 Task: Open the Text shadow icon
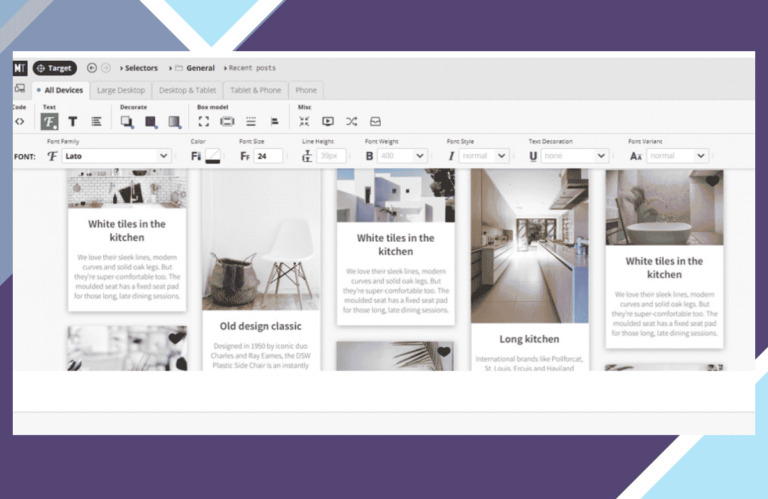tap(72, 121)
